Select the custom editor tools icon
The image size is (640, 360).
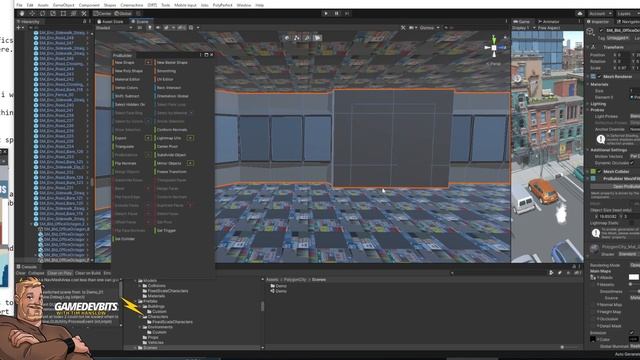(x=84, y=13)
